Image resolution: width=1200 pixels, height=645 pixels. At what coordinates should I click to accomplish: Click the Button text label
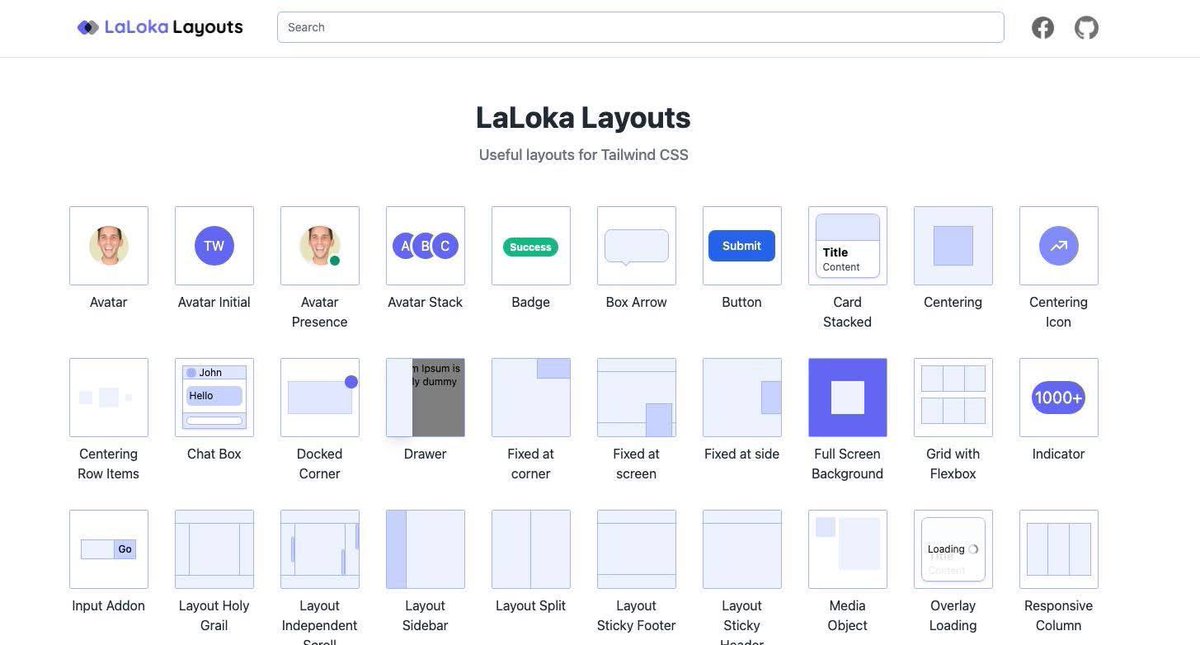(742, 302)
